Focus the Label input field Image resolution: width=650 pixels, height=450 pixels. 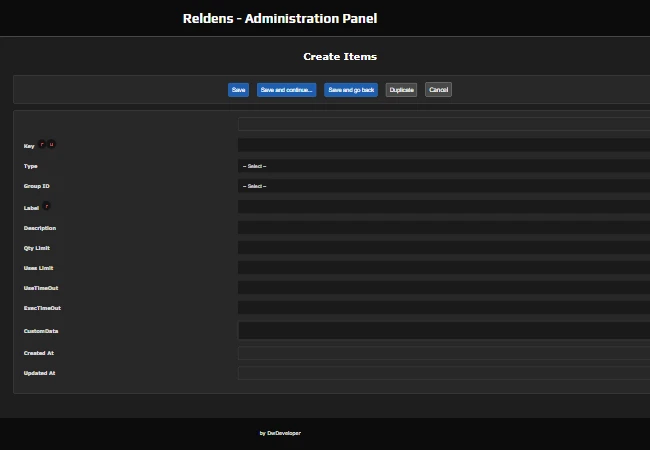click(444, 207)
